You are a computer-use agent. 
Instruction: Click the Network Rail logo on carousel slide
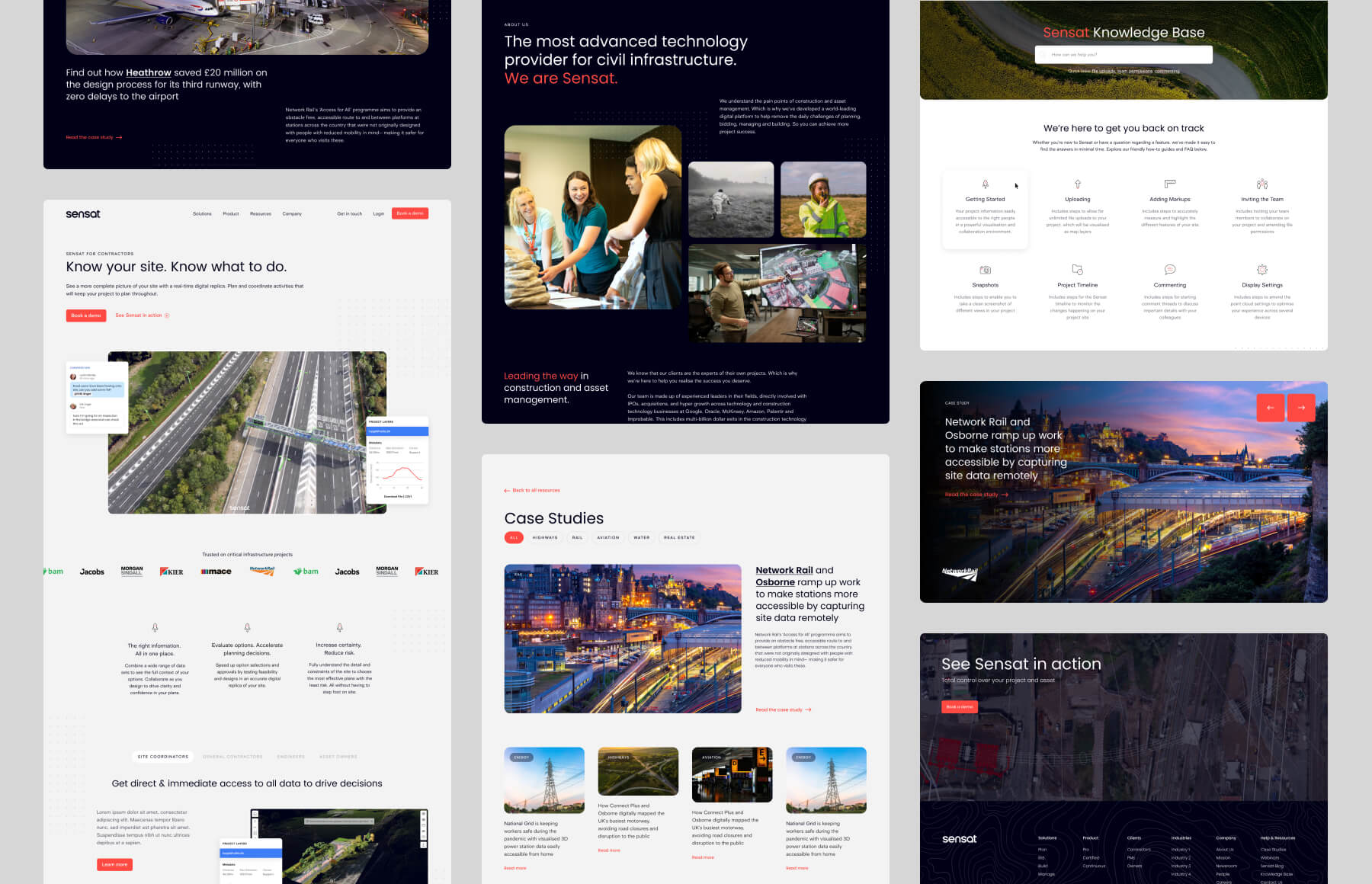pyautogui.click(x=960, y=573)
